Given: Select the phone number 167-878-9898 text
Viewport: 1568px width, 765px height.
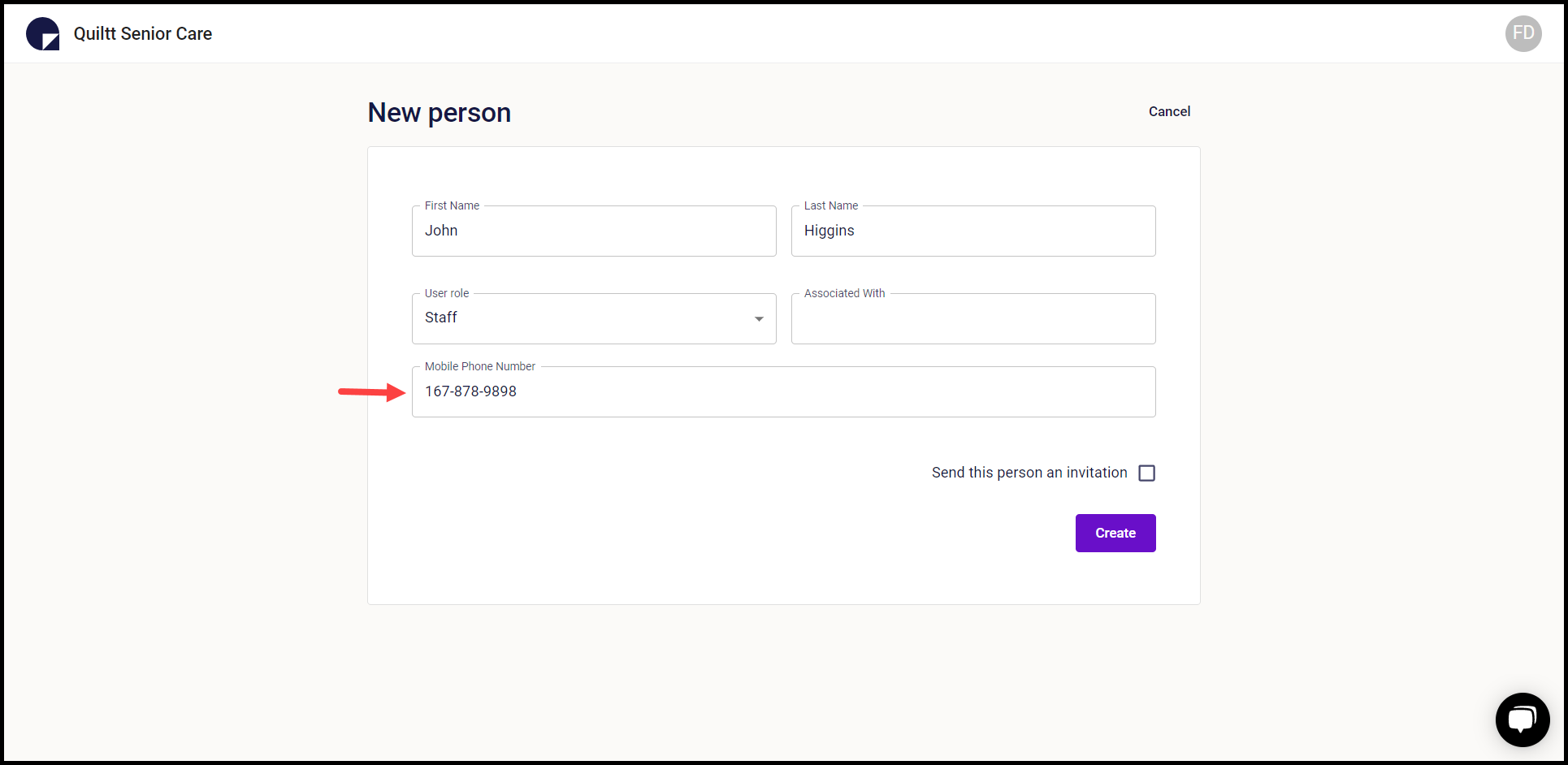Looking at the screenshot, I should tap(471, 391).
